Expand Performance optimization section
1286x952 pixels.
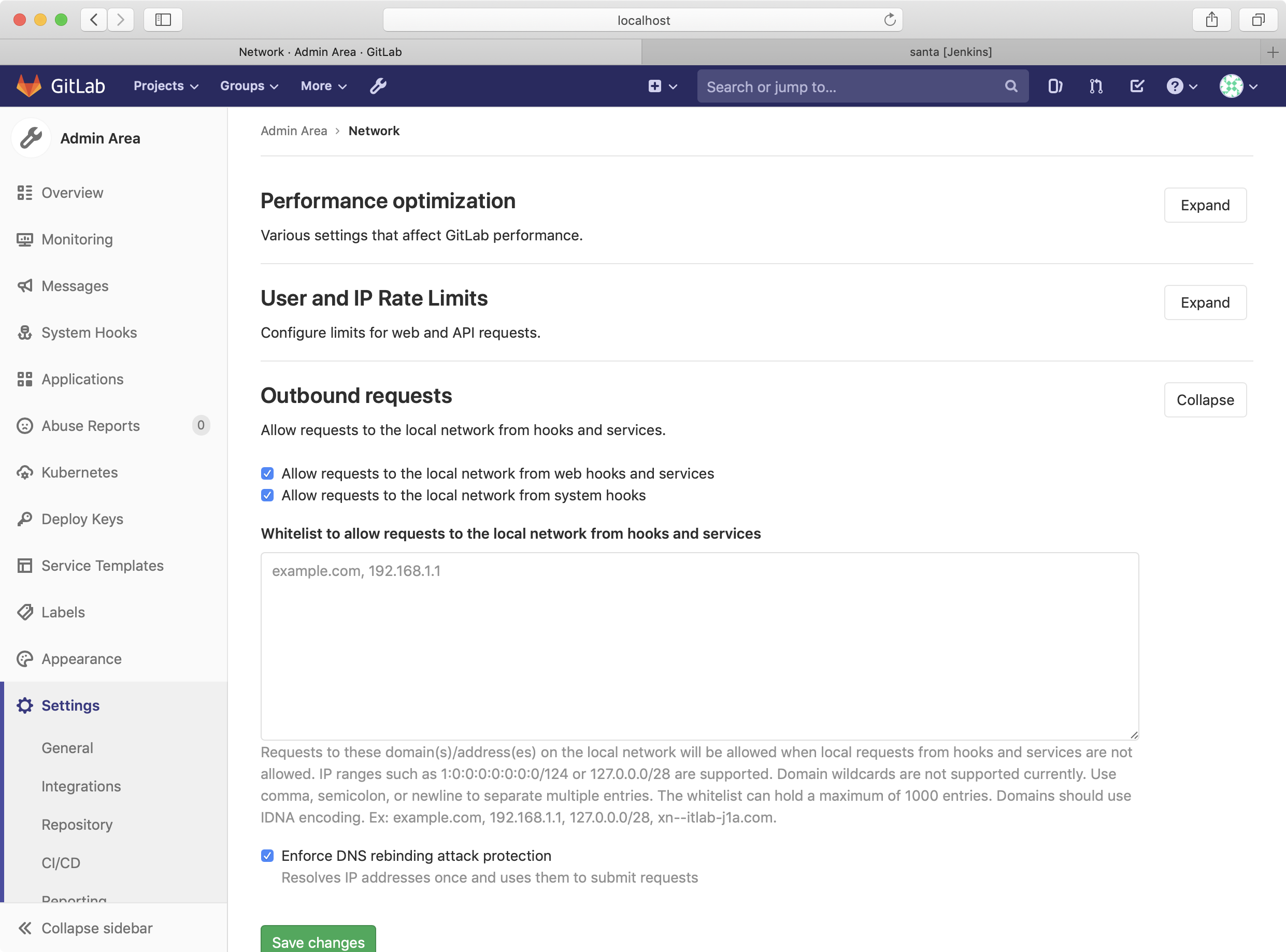(x=1205, y=205)
